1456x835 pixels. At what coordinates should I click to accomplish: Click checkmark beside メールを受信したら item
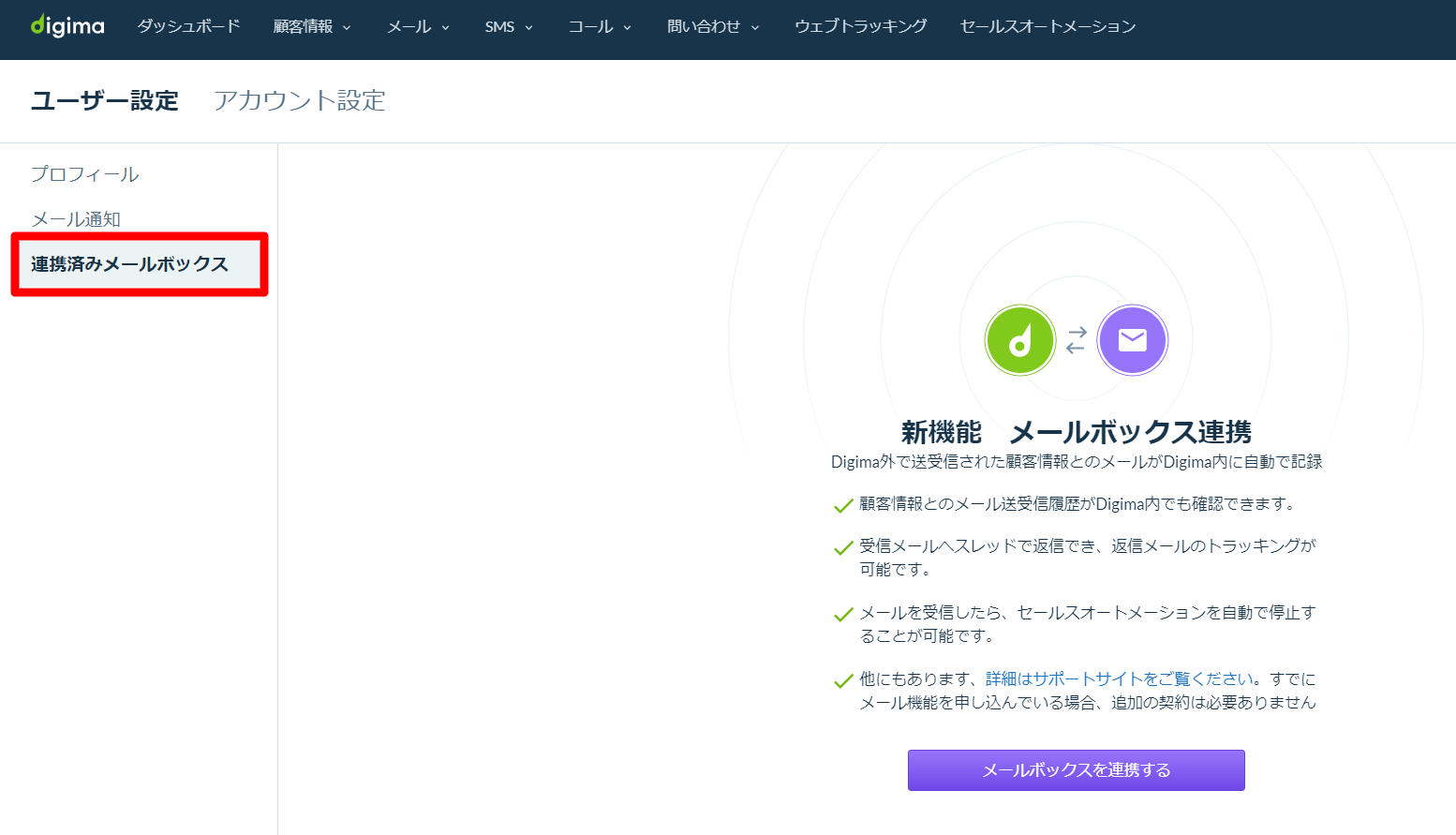(x=843, y=615)
